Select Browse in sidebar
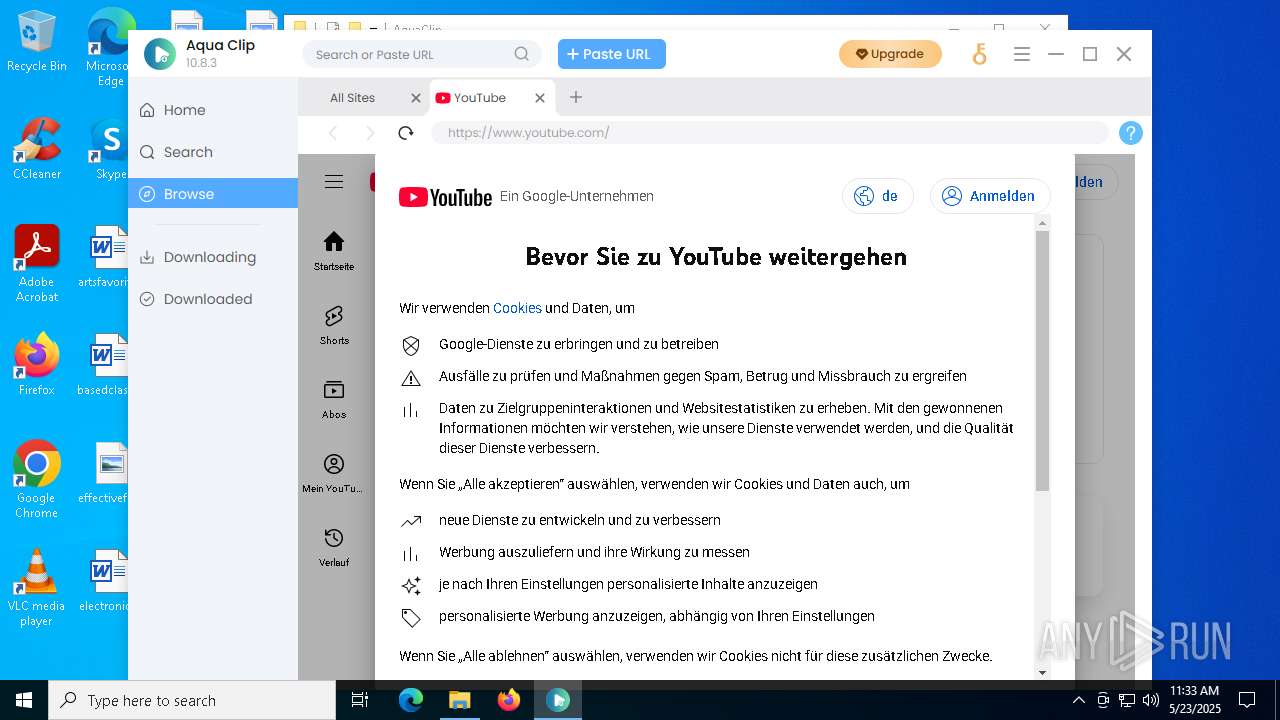The image size is (1280, 720). point(213,194)
